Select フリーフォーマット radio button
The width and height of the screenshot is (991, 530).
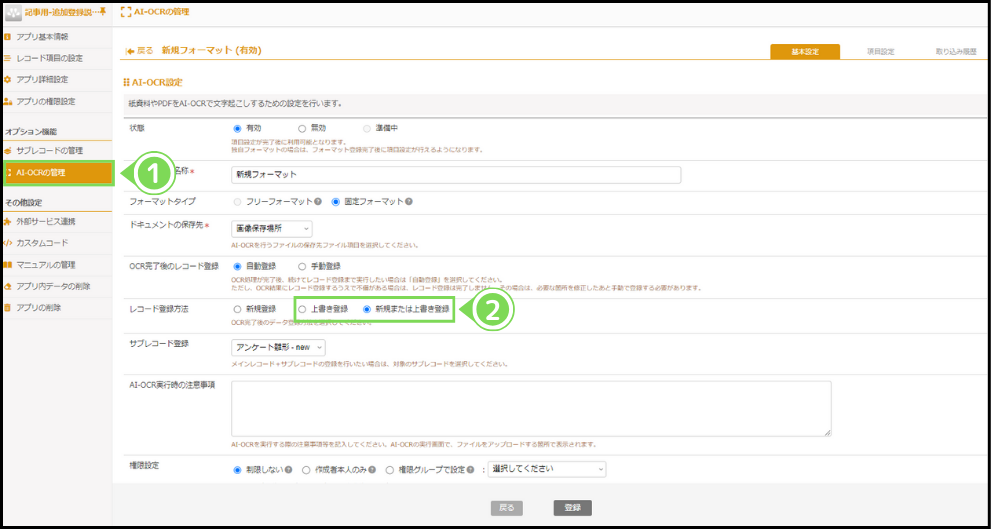coord(238,202)
